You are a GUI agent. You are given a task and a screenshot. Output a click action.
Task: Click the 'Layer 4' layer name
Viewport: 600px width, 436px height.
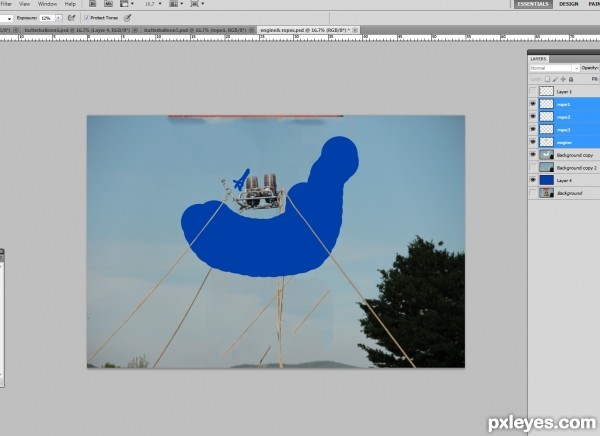(564, 181)
